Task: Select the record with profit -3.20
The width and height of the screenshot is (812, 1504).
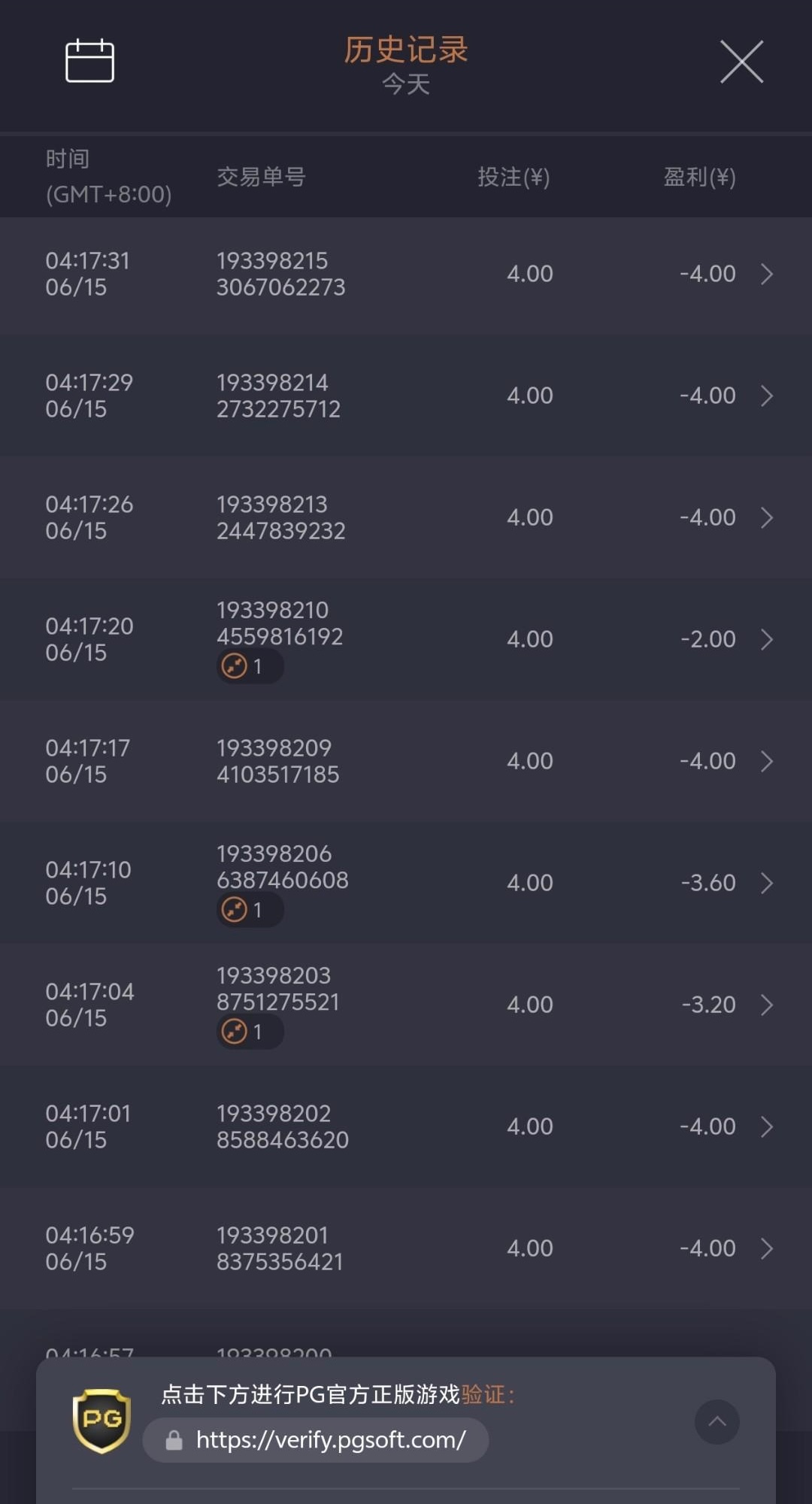Action: tap(406, 1005)
